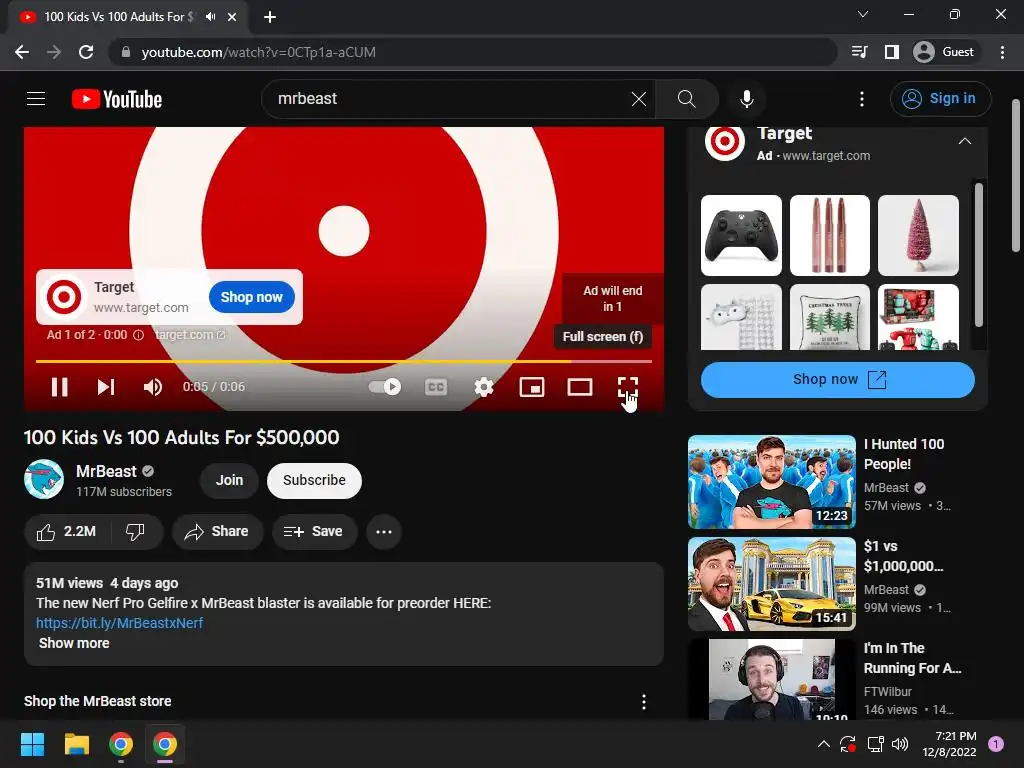Dislike the video thumbs down
The width and height of the screenshot is (1024, 768).
click(135, 532)
